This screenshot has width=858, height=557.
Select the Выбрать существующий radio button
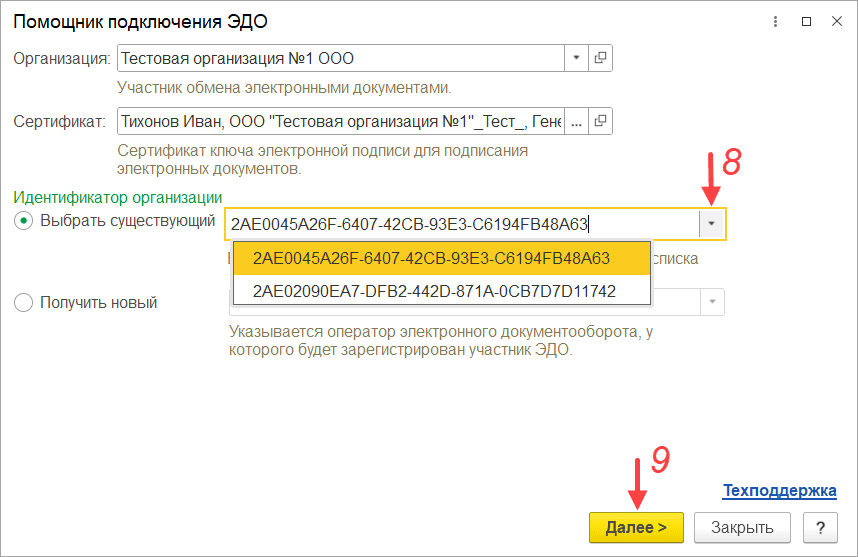point(23,221)
